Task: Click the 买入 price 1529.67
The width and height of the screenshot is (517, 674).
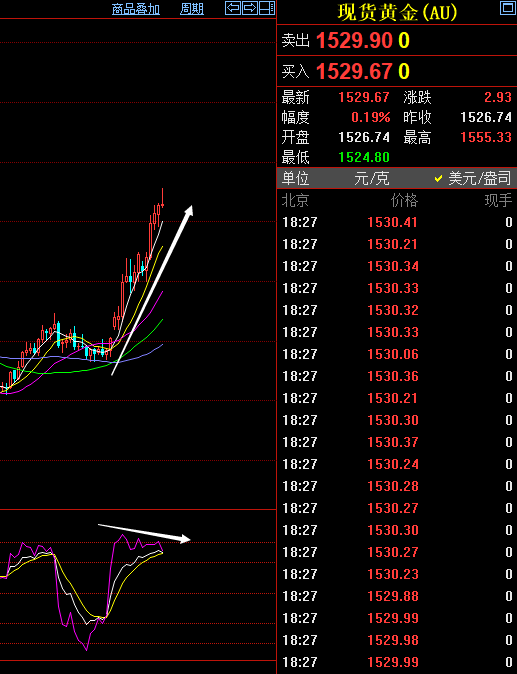Action: pyautogui.click(x=354, y=71)
